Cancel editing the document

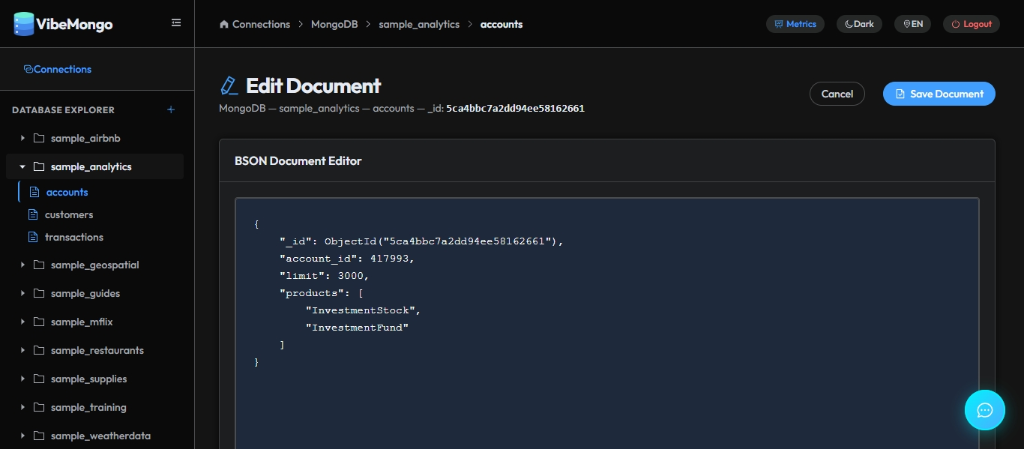pyautogui.click(x=837, y=94)
